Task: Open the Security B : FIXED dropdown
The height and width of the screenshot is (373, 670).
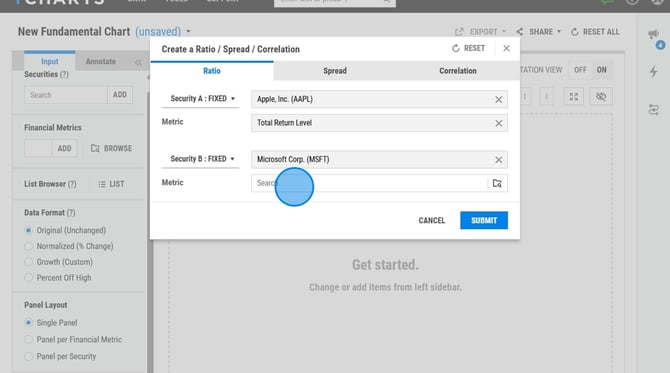Action: coord(201,159)
